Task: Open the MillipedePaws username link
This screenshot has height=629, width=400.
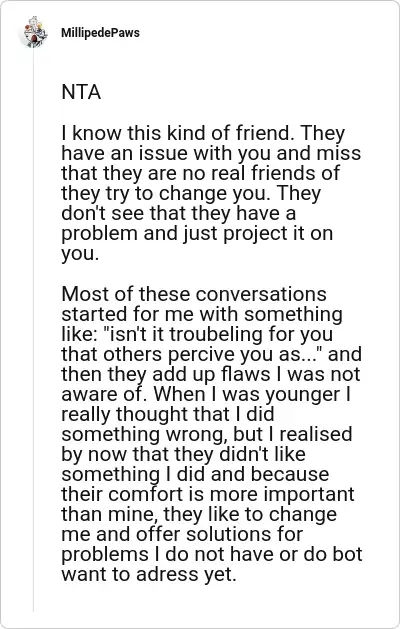Action: coord(100,32)
